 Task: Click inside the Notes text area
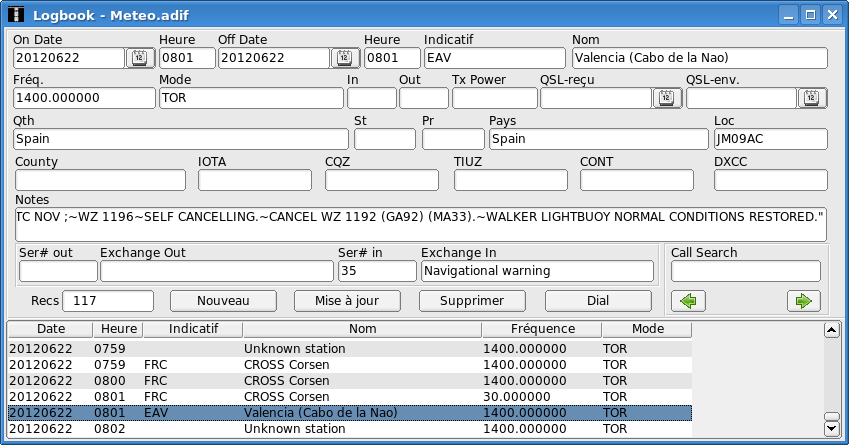[421, 224]
